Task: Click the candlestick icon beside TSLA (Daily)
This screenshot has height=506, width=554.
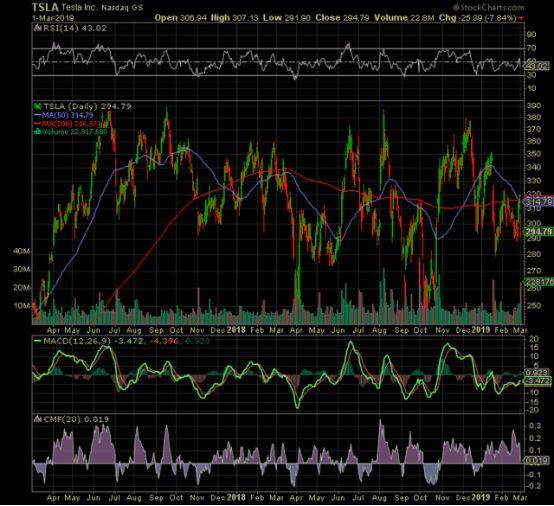Action: 38,106
